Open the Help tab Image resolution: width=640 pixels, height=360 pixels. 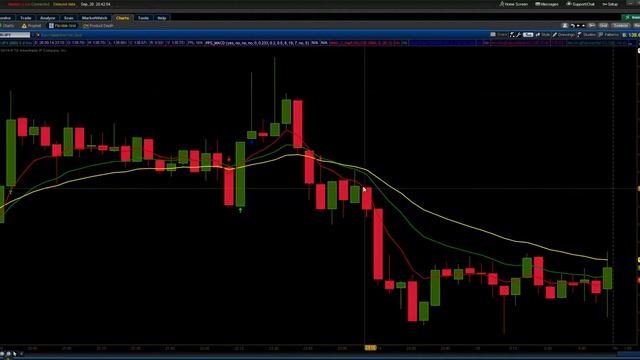click(162, 18)
